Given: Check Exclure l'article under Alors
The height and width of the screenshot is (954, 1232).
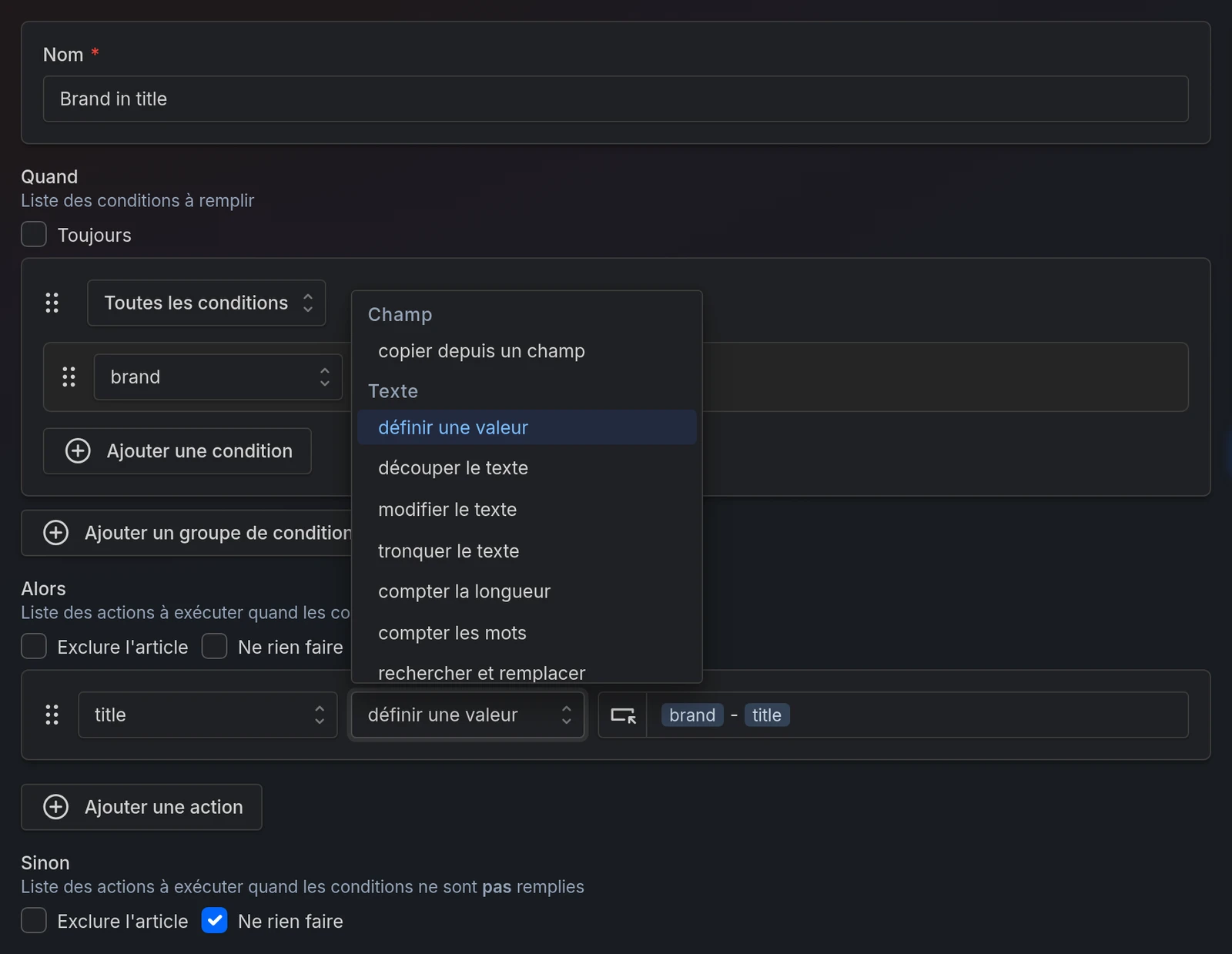Looking at the screenshot, I should click(34, 646).
